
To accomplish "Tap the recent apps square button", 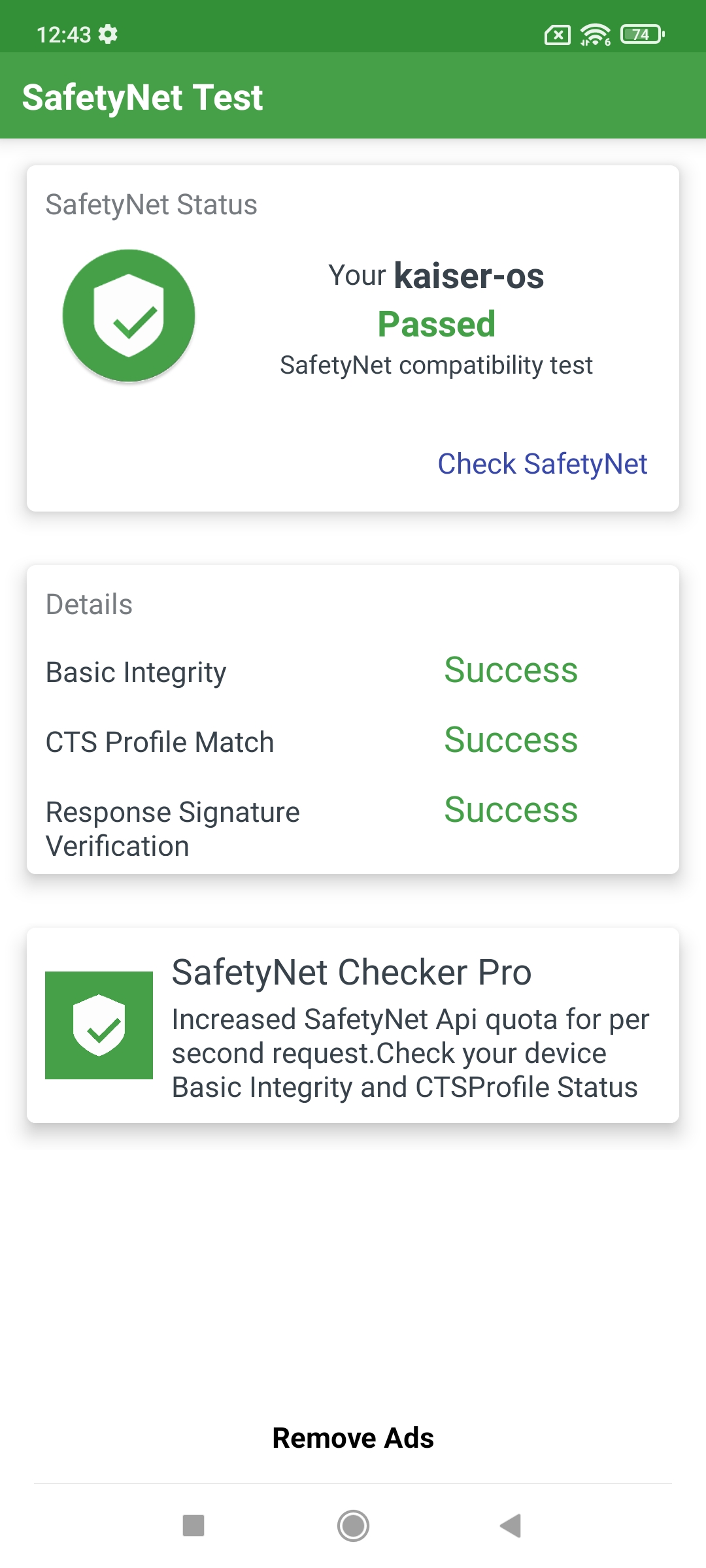I will (x=193, y=1526).
